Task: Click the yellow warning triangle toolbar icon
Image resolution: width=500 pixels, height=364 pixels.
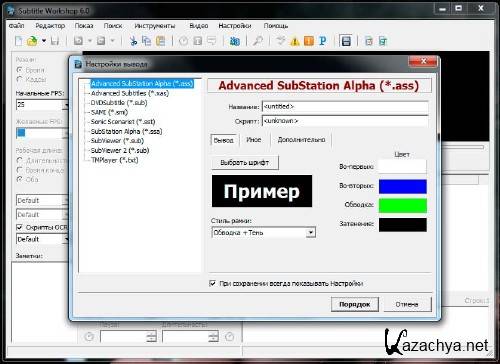Action: point(295,41)
